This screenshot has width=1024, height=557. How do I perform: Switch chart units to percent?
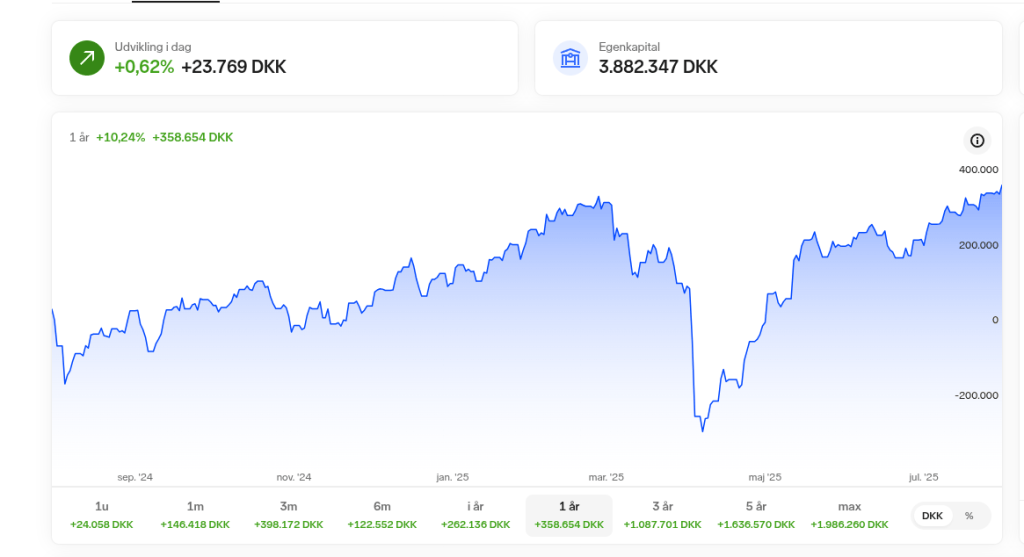[x=969, y=516]
